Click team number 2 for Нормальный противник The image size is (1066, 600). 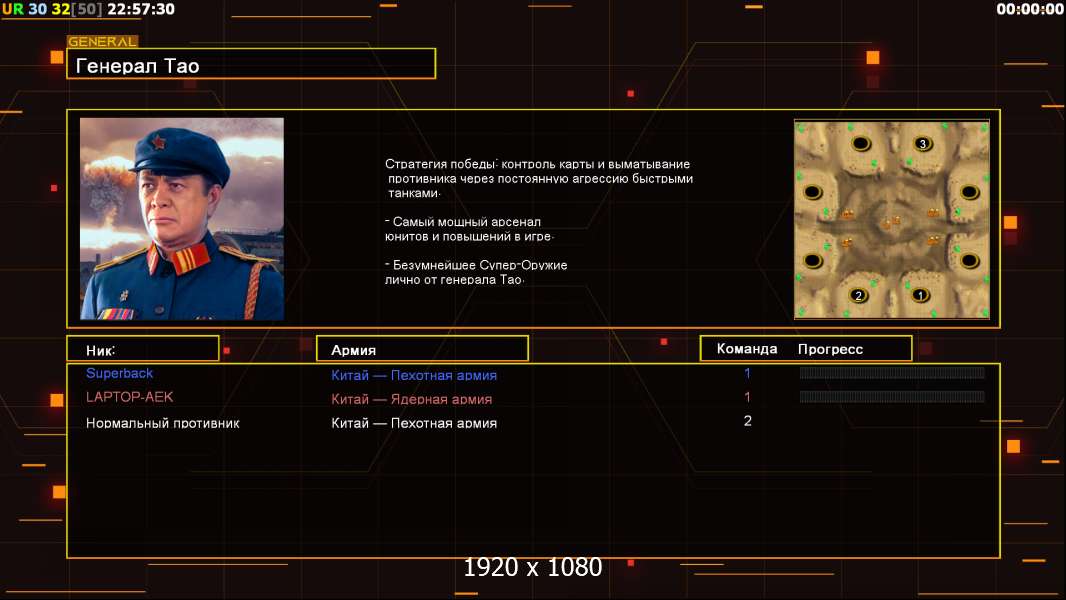pos(747,421)
